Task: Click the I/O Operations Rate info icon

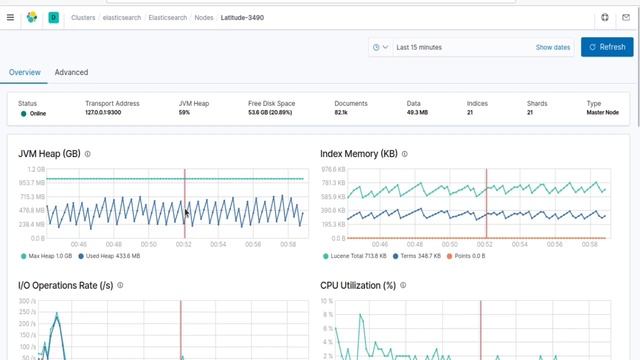Action: tap(120, 285)
